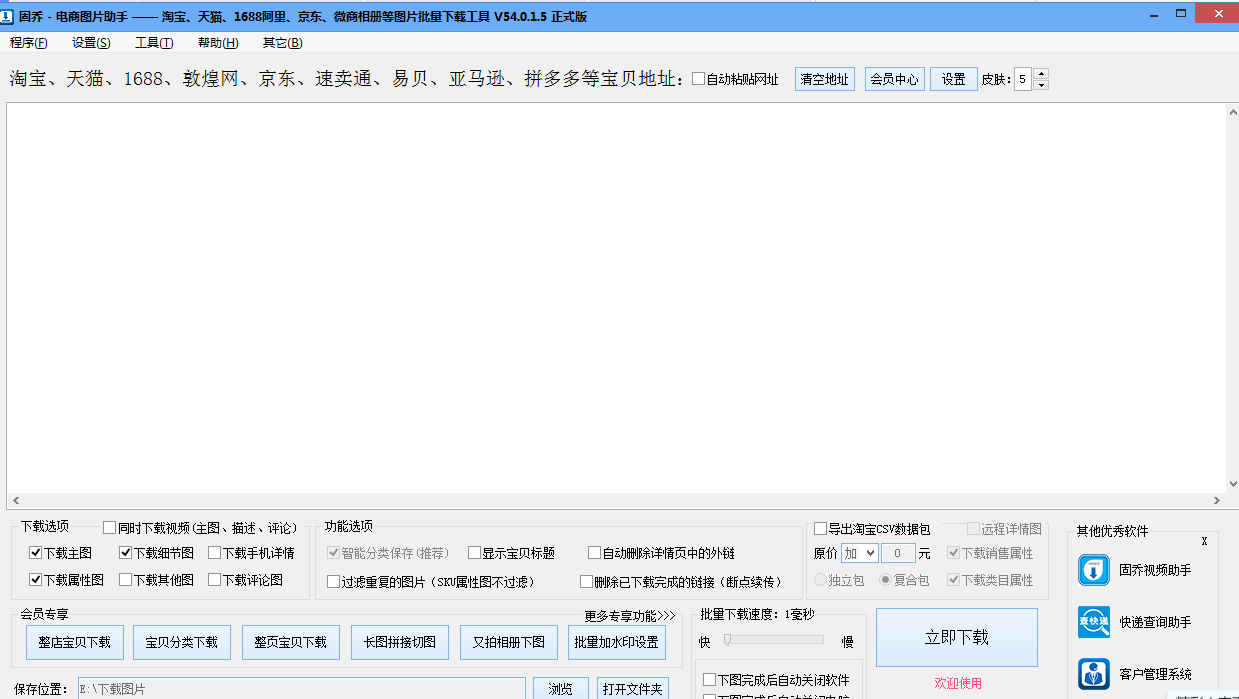Click the 批量下载速度 slider track
The height and width of the screenshot is (699, 1239).
pos(775,640)
